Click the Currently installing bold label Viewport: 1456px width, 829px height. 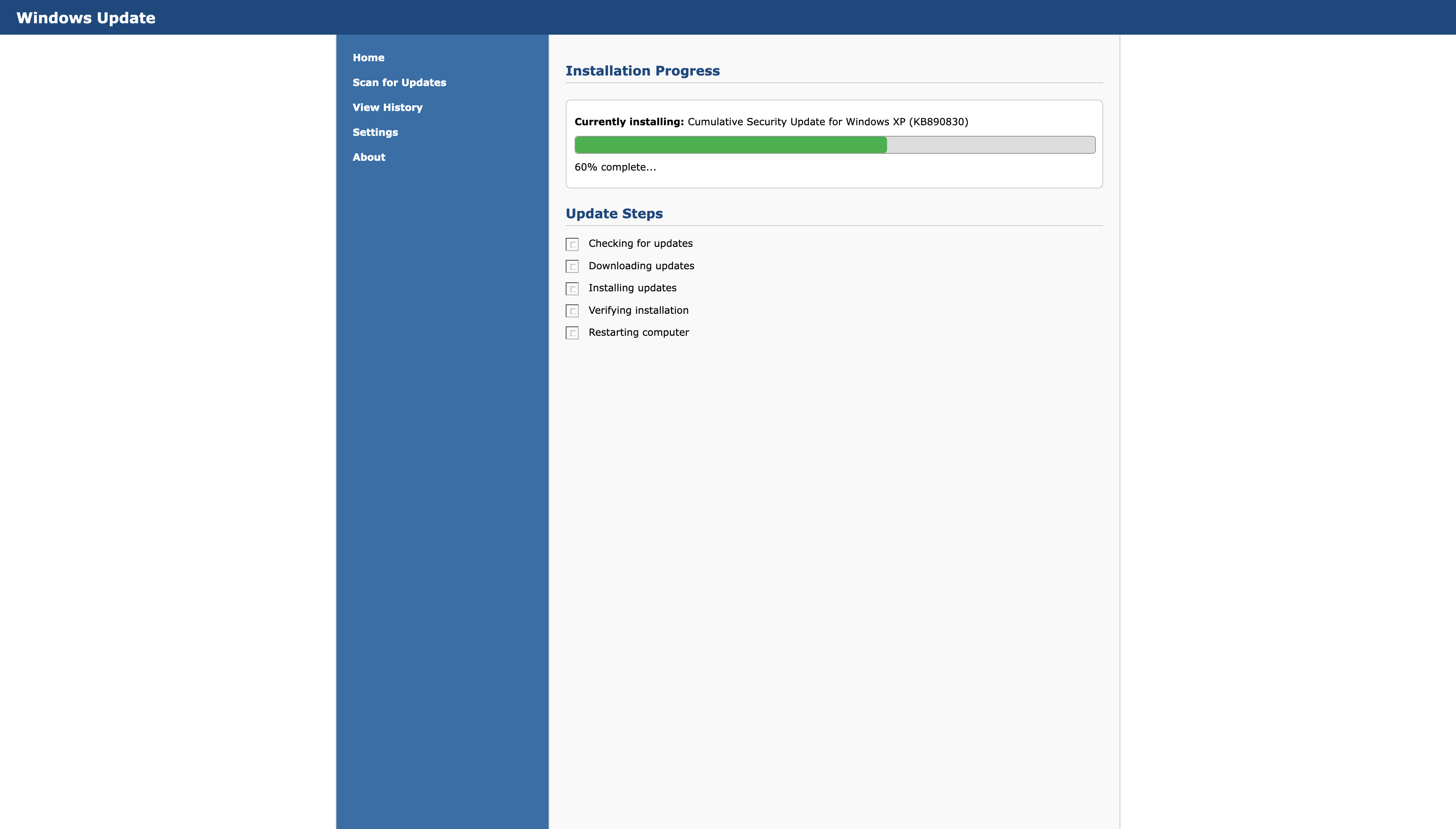click(629, 122)
